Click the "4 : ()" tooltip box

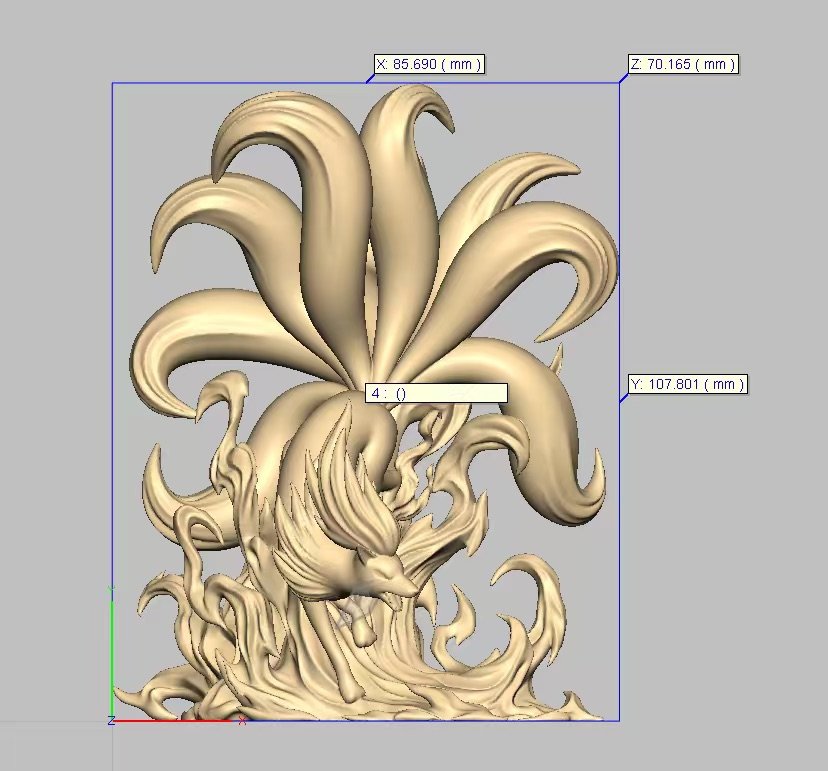[436, 393]
